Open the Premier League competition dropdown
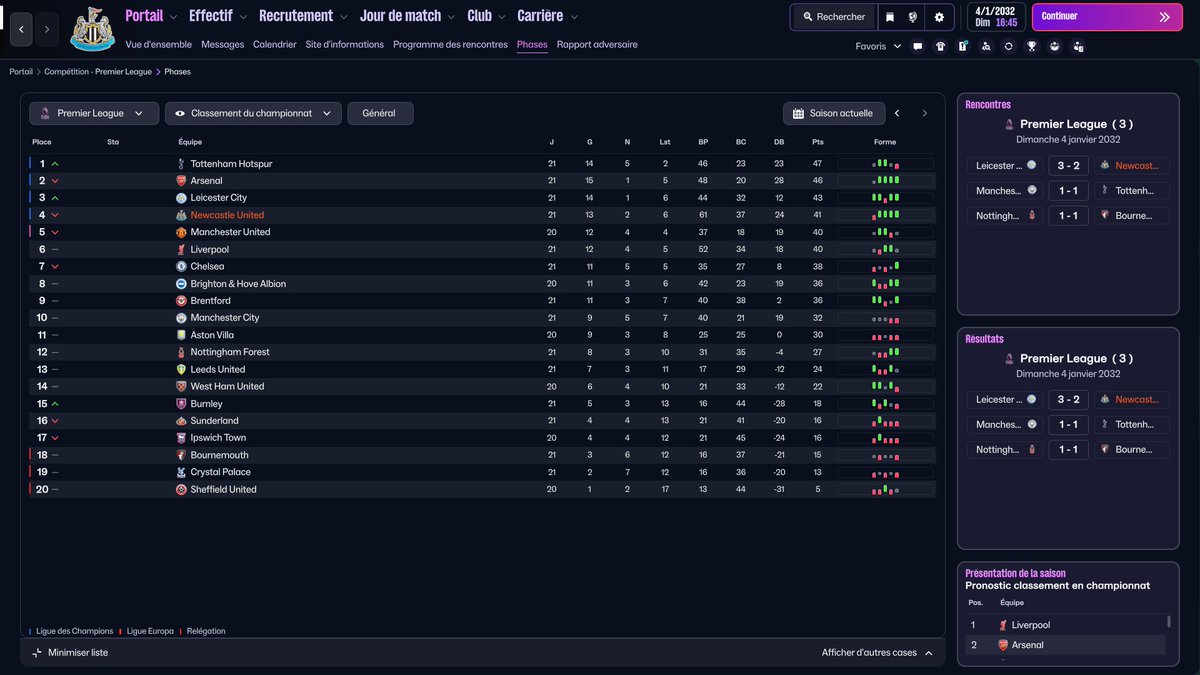Screen dimensions: 1200x675 94,114
